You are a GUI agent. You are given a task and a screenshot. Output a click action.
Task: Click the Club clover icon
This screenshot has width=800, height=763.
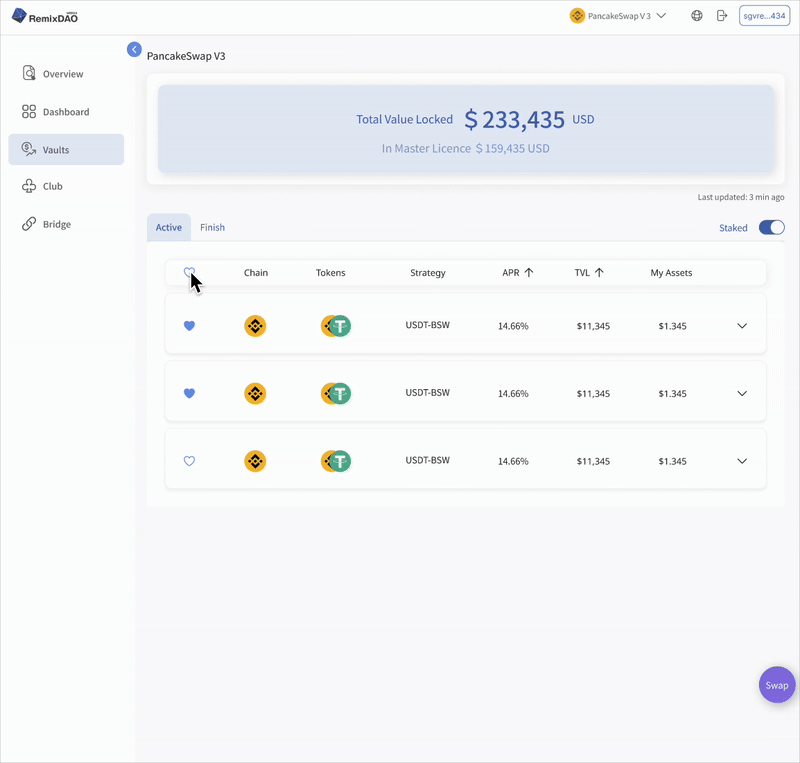pos(29,186)
